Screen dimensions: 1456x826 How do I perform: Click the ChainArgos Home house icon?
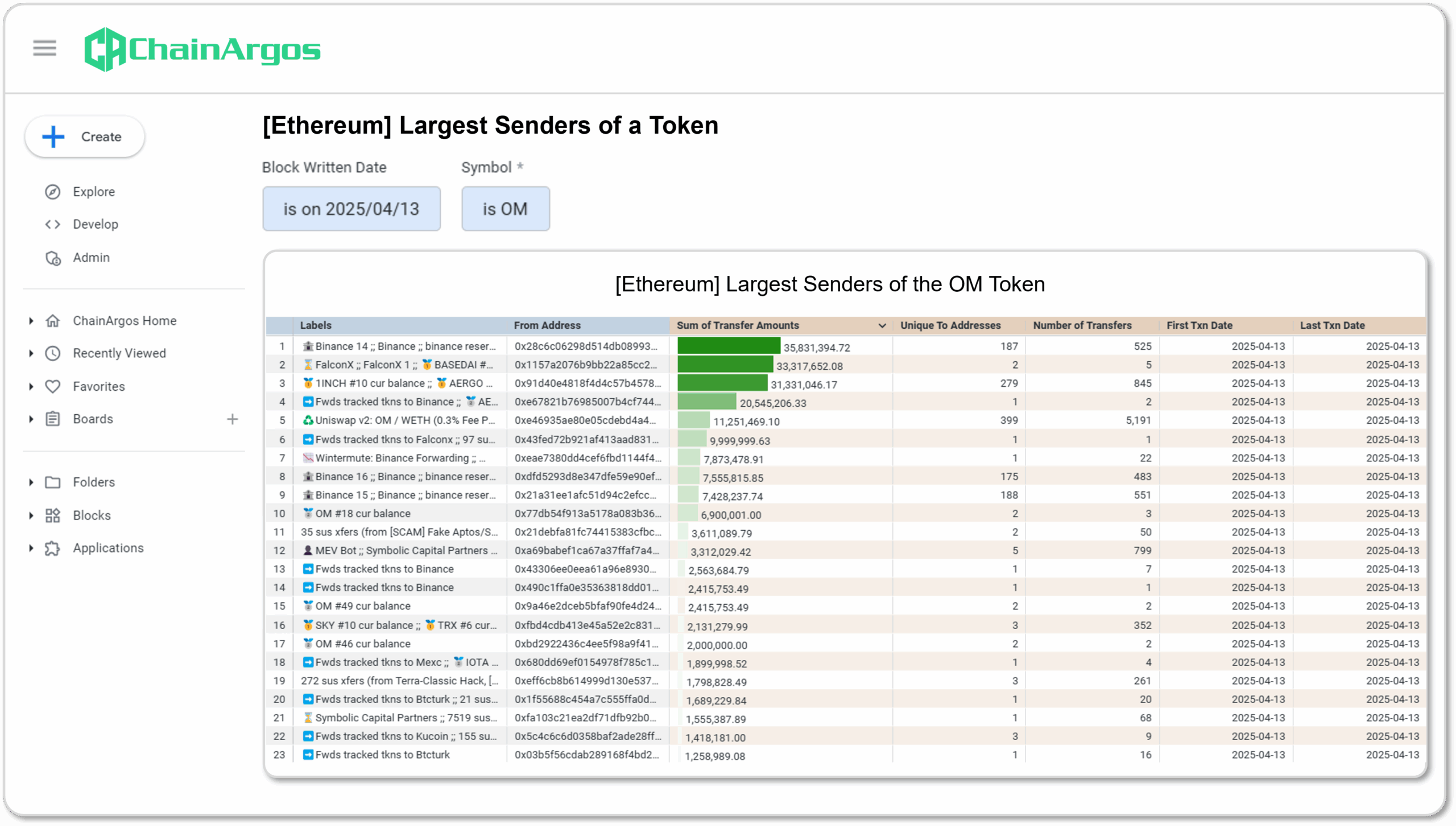coord(52,321)
